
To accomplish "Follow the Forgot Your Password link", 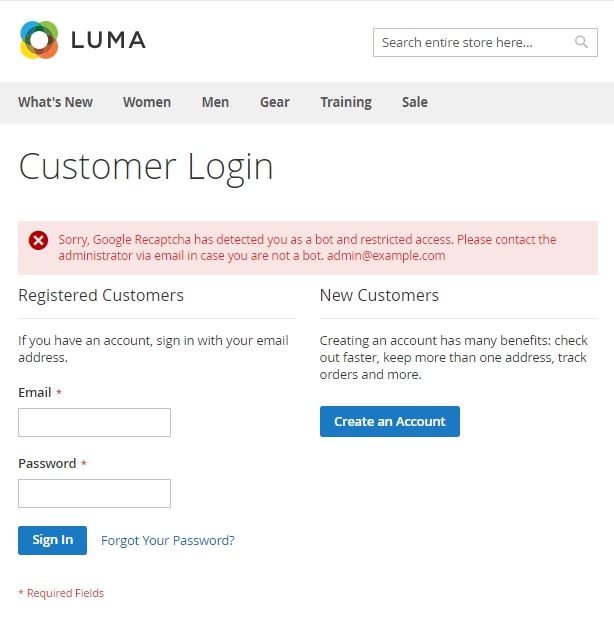I will (x=168, y=540).
